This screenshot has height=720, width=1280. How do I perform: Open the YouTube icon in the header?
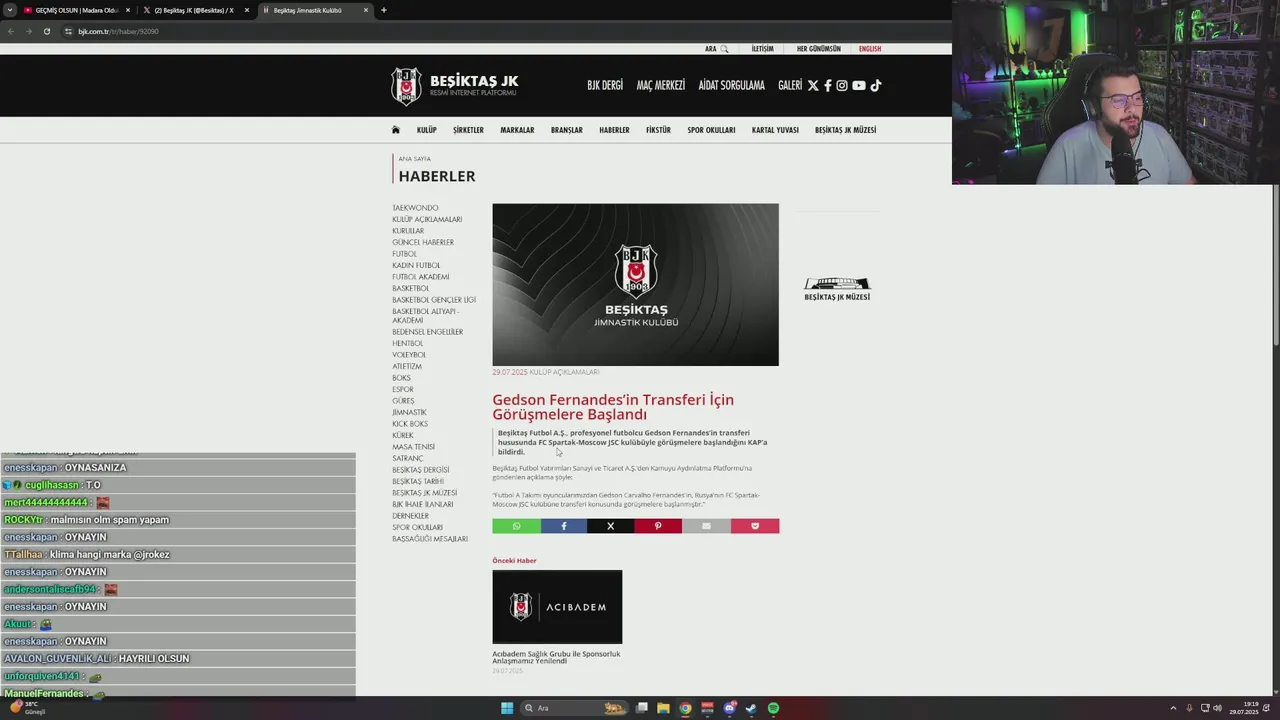coord(858,86)
